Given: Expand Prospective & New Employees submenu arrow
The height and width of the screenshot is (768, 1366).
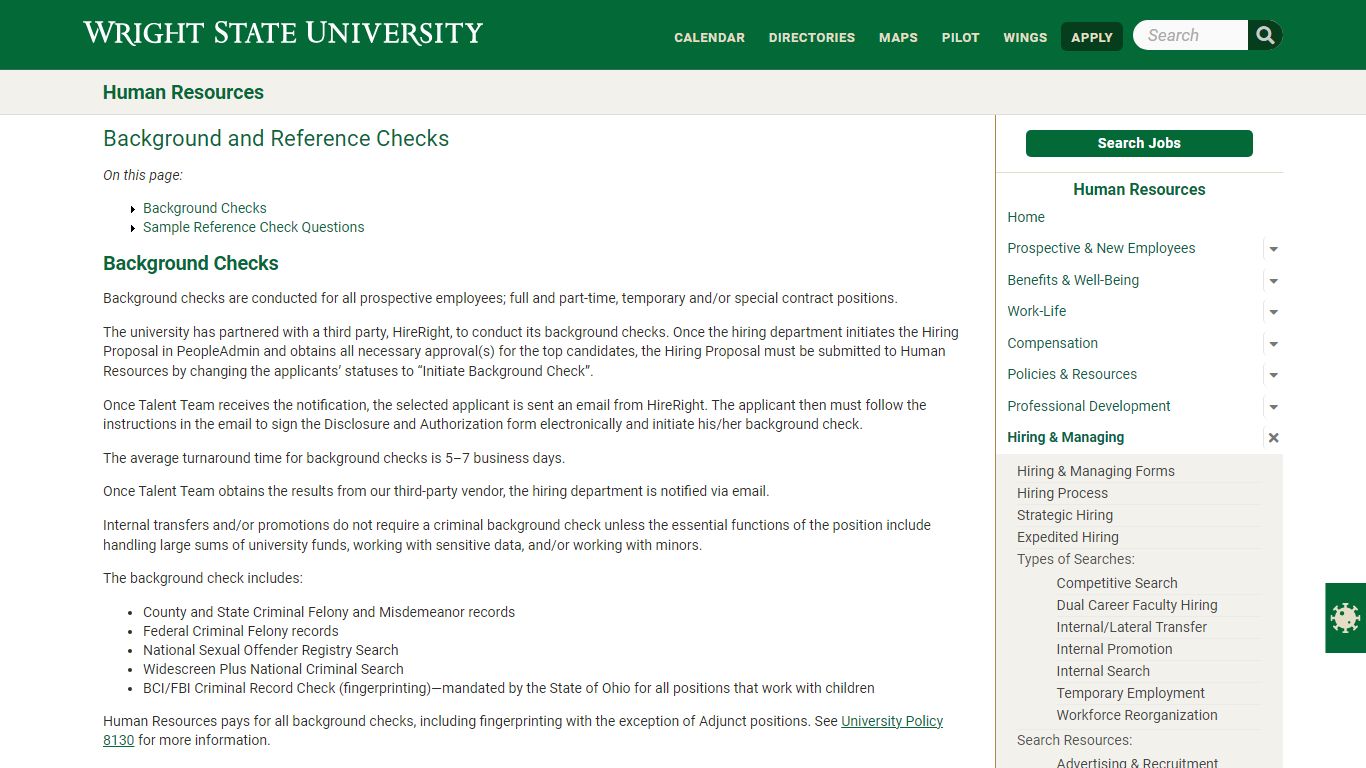Looking at the screenshot, I should pos(1273,249).
